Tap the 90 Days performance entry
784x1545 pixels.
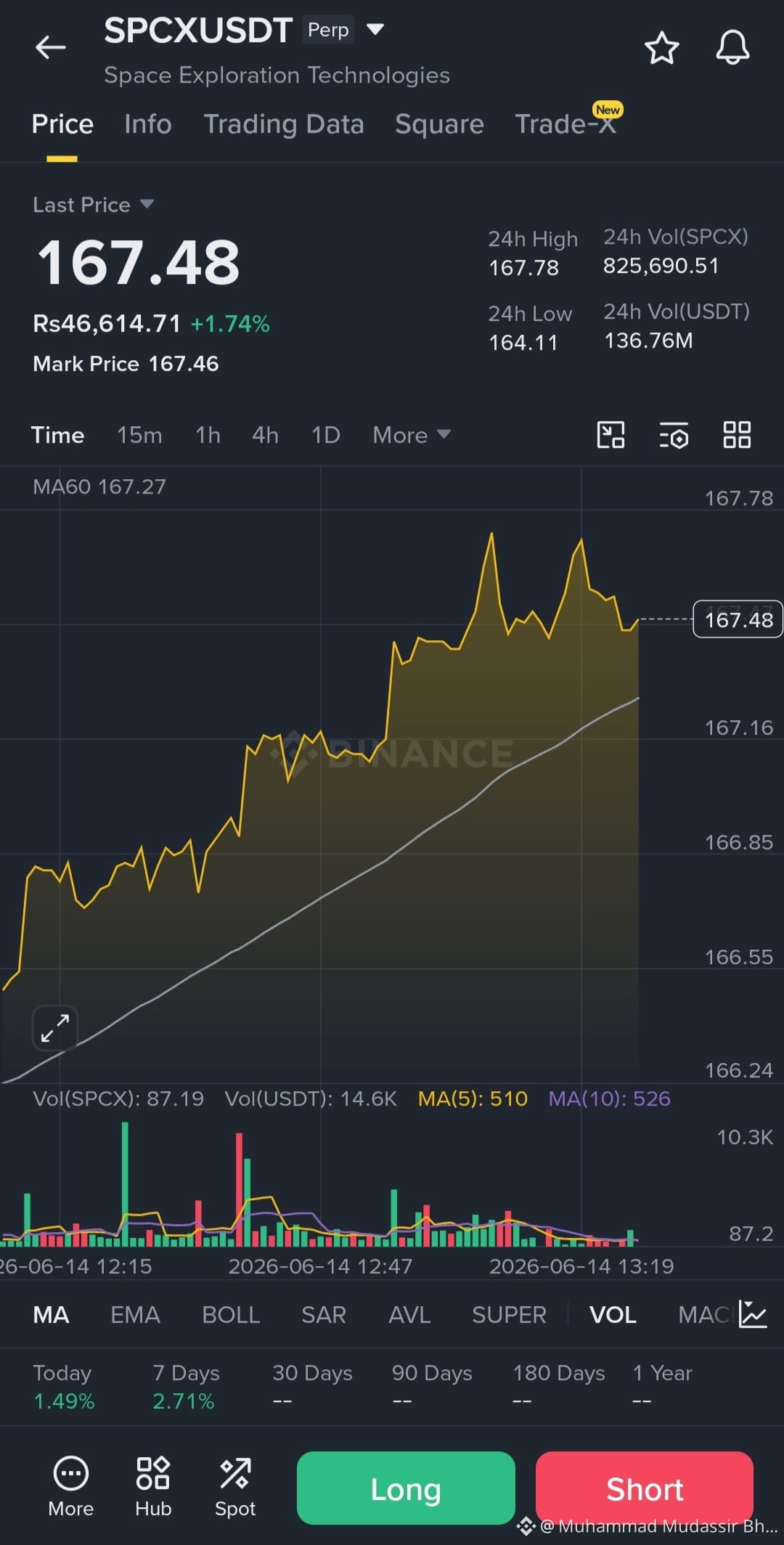coord(432,1387)
